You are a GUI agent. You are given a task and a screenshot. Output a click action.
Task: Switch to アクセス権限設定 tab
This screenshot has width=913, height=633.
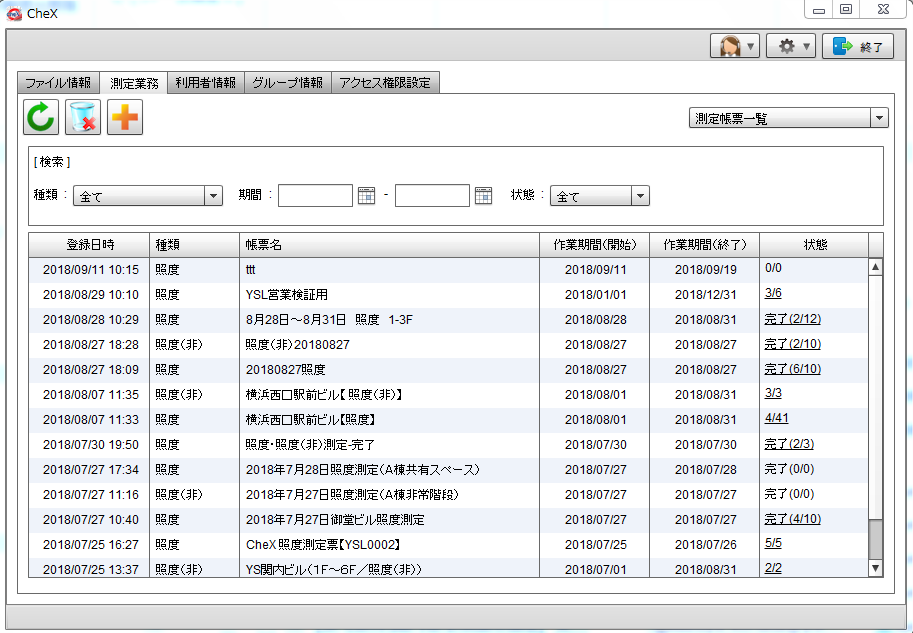(385, 83)
